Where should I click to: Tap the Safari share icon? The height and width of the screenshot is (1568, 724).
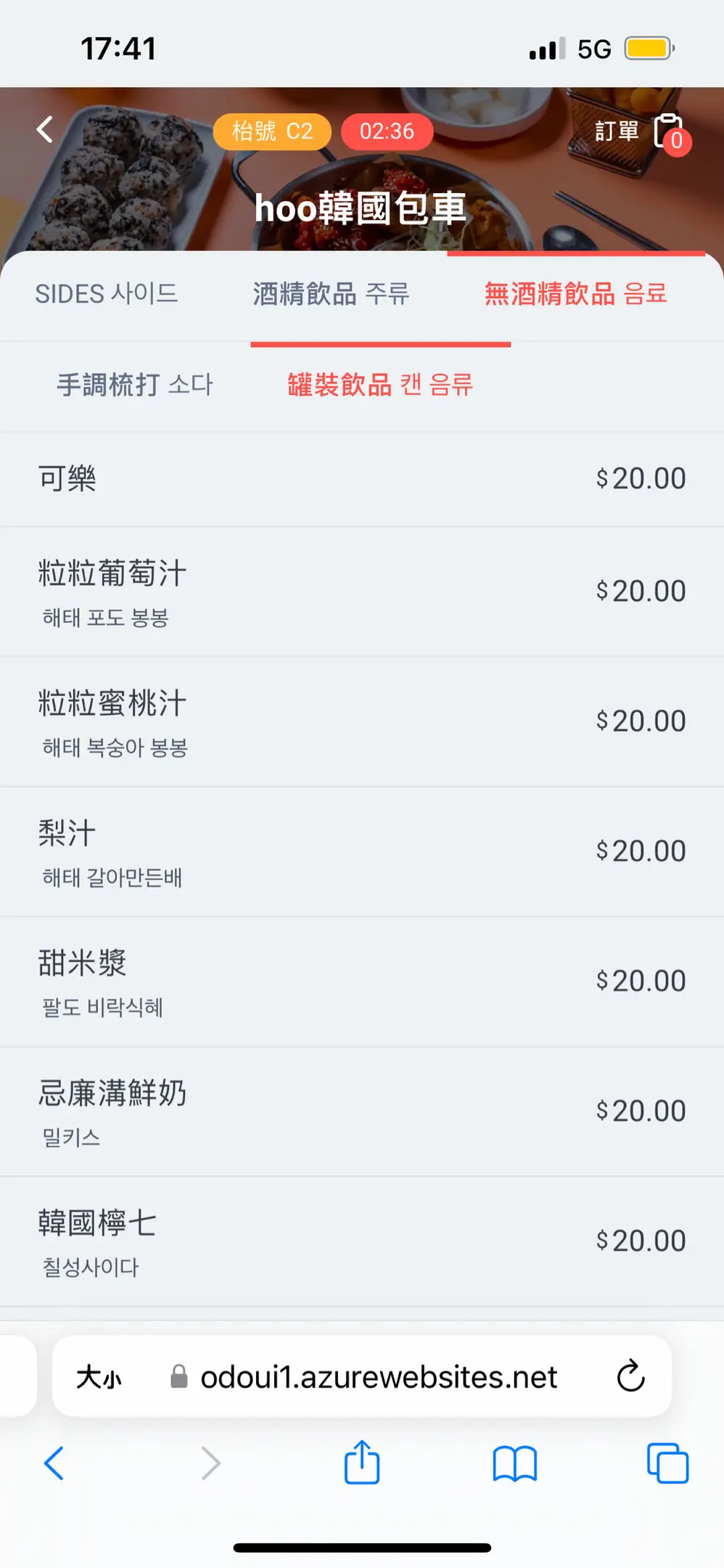tap(362, 1463)
